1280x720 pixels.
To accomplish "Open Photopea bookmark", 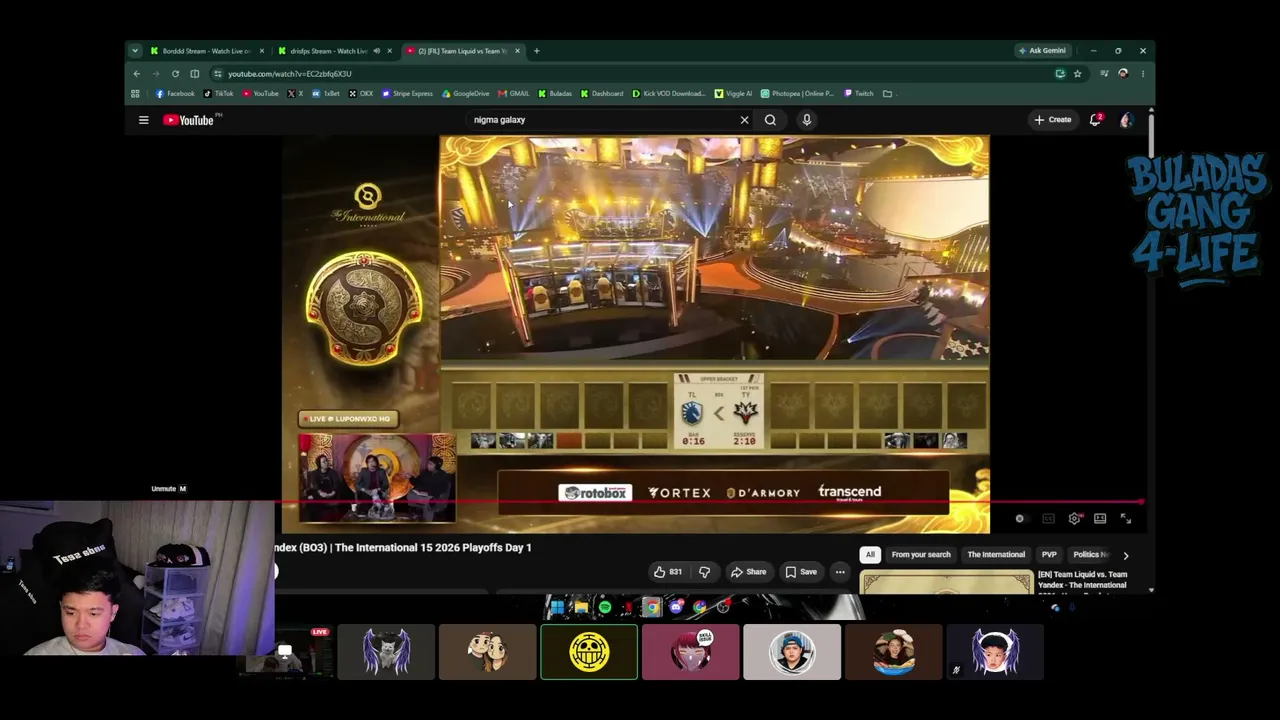I will click(797, 94).
